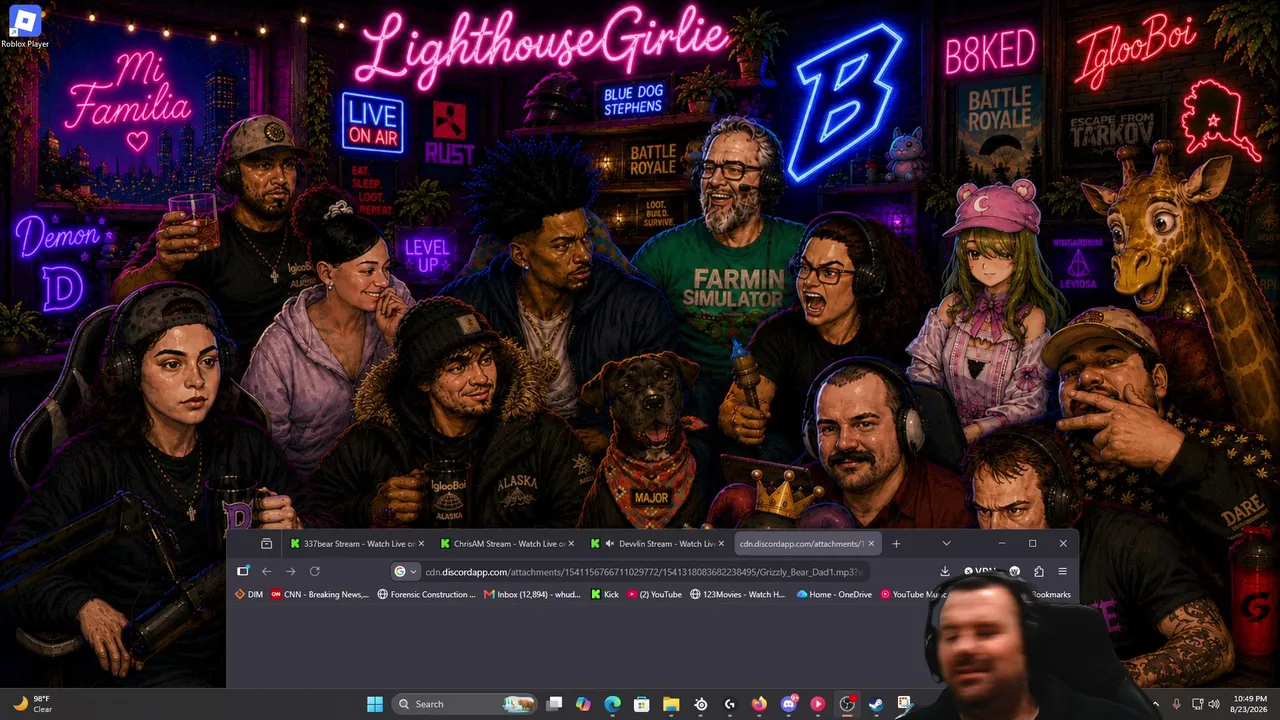This screenshot has height=720, width=1280.
Task: Open the Kick bookmark
Action: 605,594
